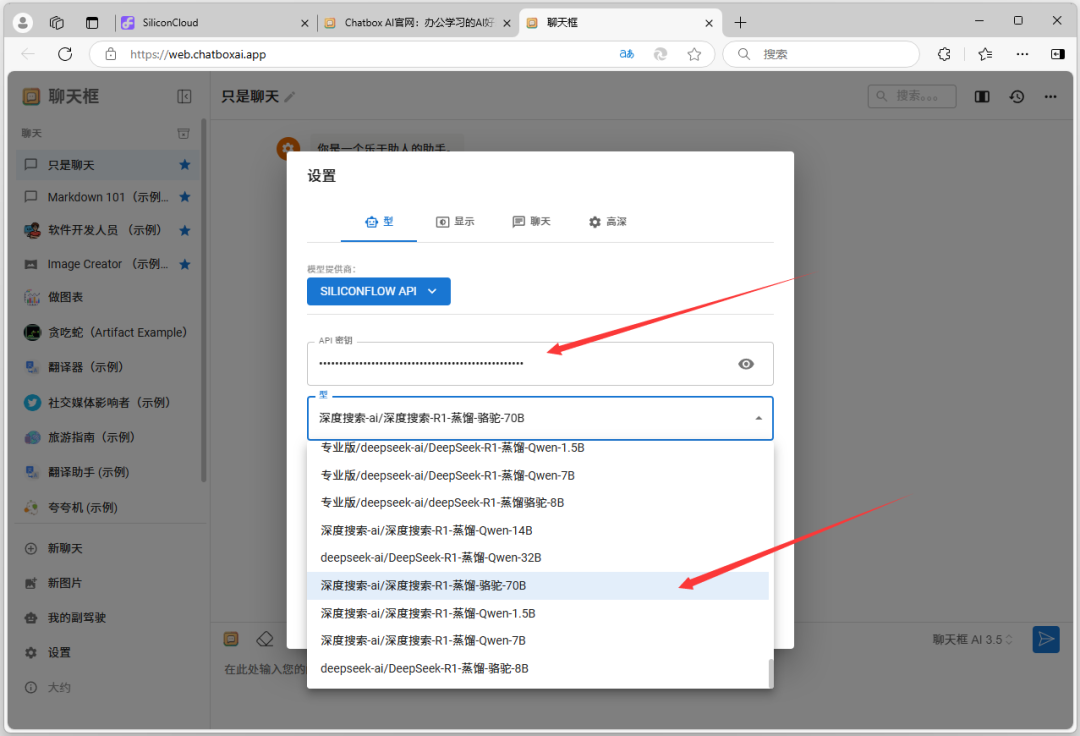The image size is (1080, 736).
Task: Choose deepseek-ai/DeepSeek-R1-蒸馏-骆驼-8B model
Action: tap(538, 669)
